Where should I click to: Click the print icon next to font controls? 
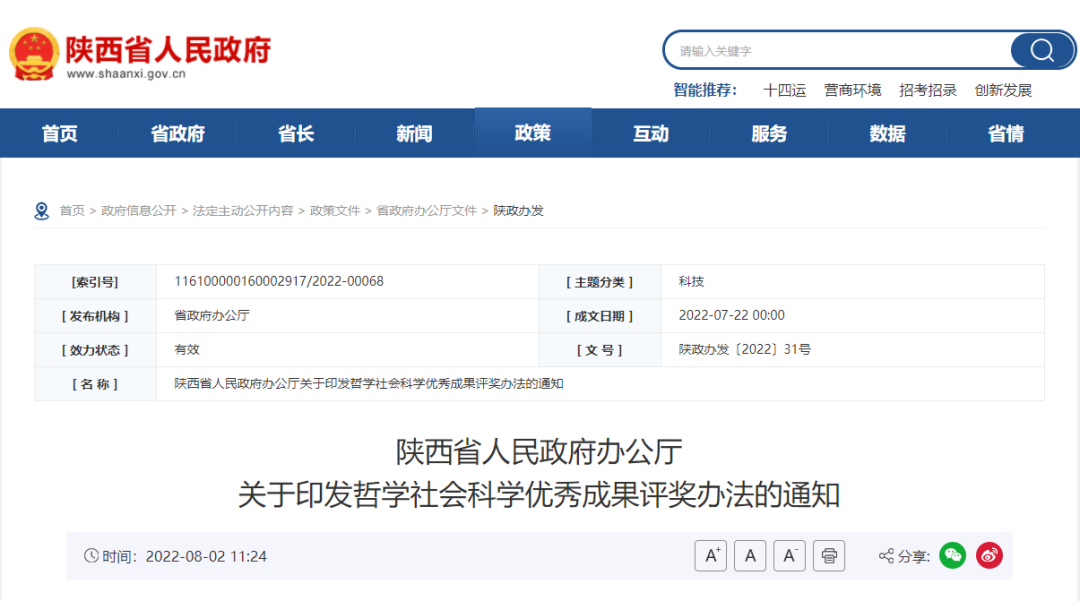coord(829,555)
